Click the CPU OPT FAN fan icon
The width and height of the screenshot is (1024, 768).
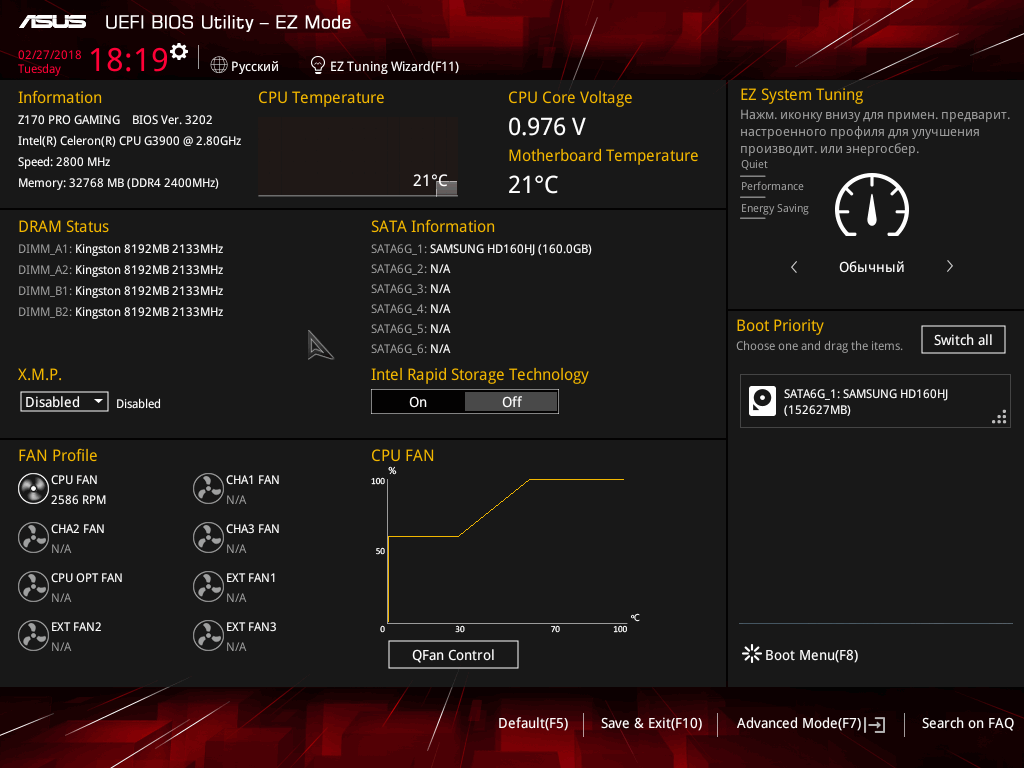33,586
